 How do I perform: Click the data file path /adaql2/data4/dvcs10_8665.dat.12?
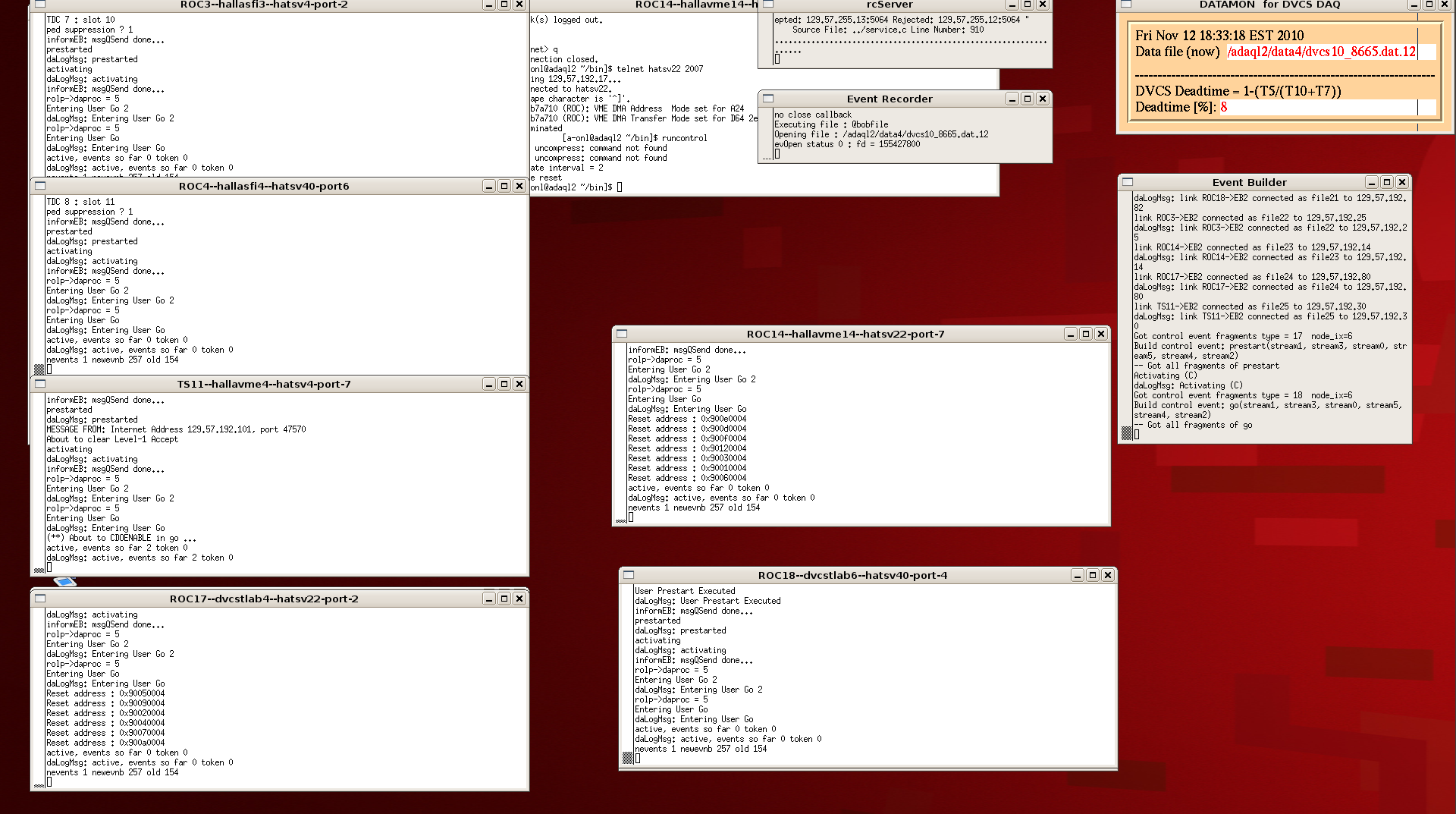[x=1322, y=52]
